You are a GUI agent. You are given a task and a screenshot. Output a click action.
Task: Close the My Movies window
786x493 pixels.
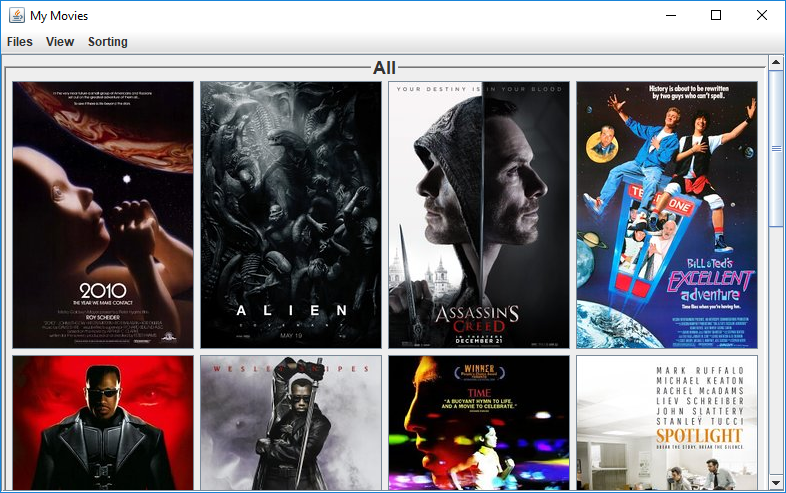pos(761,16)
